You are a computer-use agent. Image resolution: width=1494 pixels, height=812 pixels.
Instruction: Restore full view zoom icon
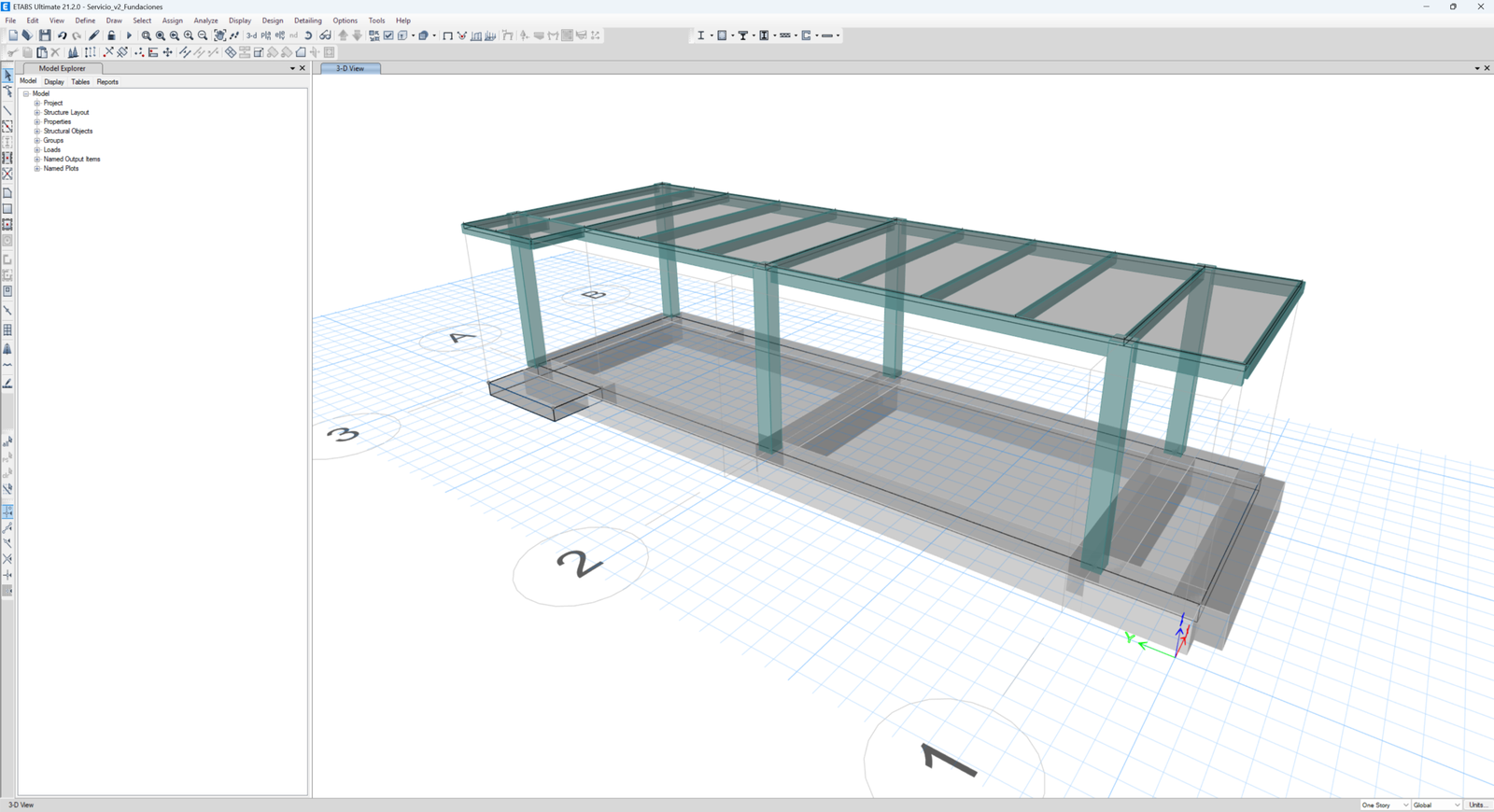coord(161,35)
